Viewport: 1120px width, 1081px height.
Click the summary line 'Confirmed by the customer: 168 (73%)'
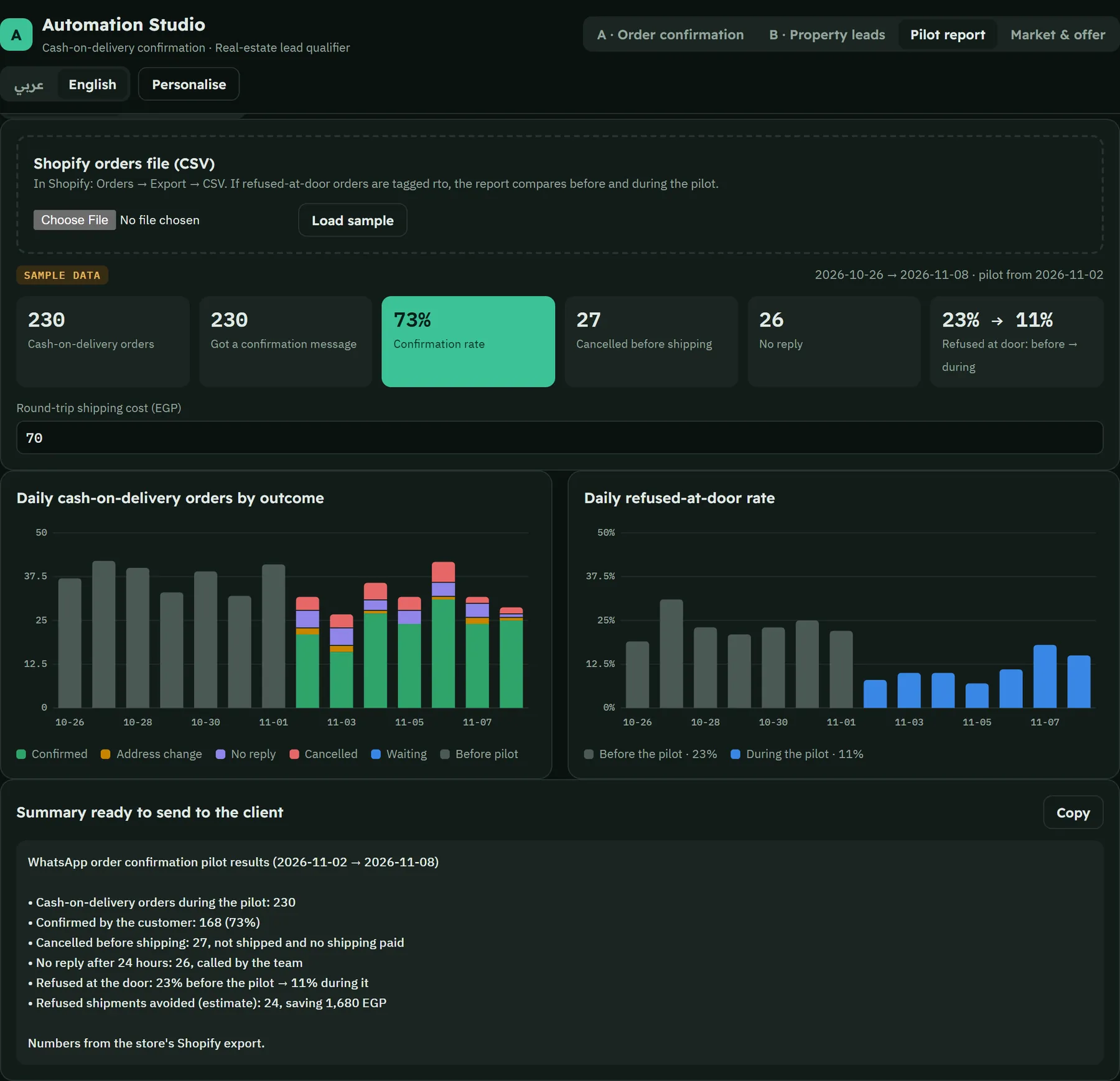148,922
